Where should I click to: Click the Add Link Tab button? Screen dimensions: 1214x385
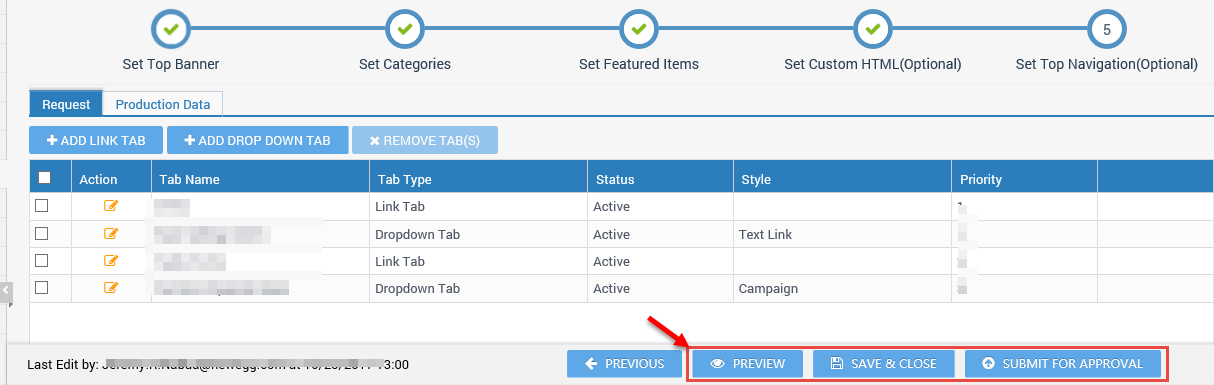click(96, 140)
